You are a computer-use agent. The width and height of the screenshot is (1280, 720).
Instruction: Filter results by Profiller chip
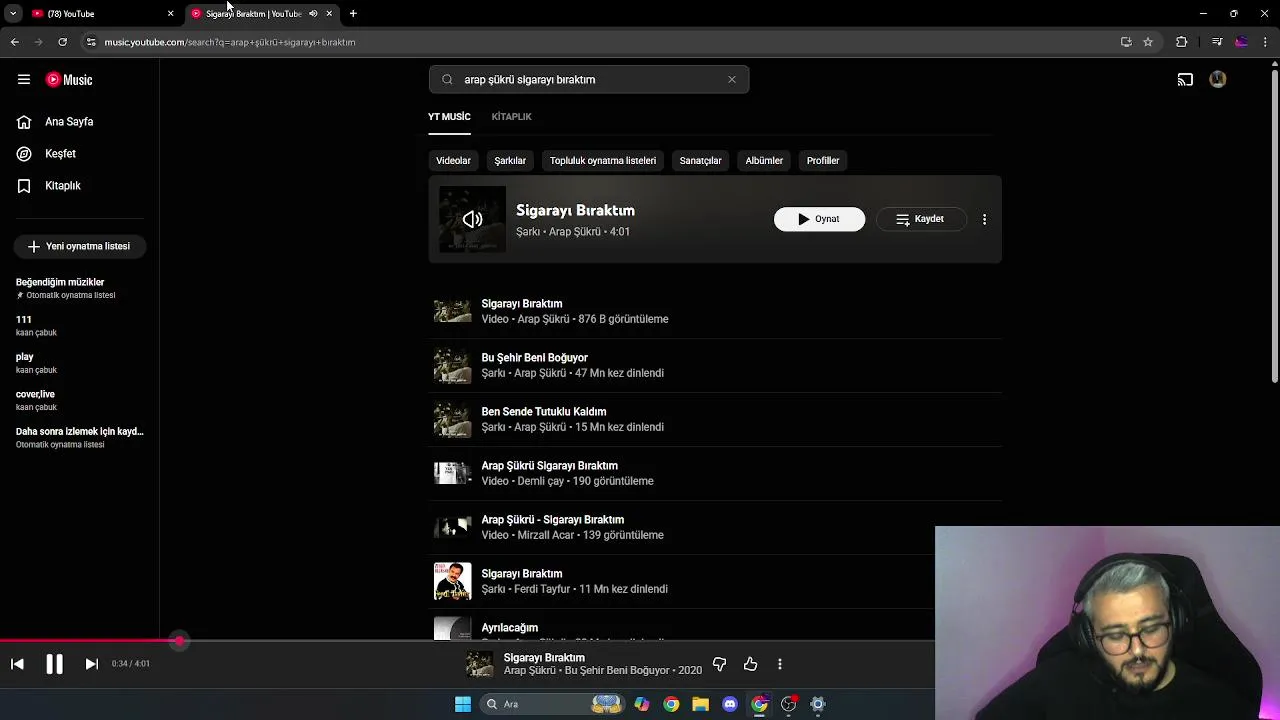[x=823, y=161]
